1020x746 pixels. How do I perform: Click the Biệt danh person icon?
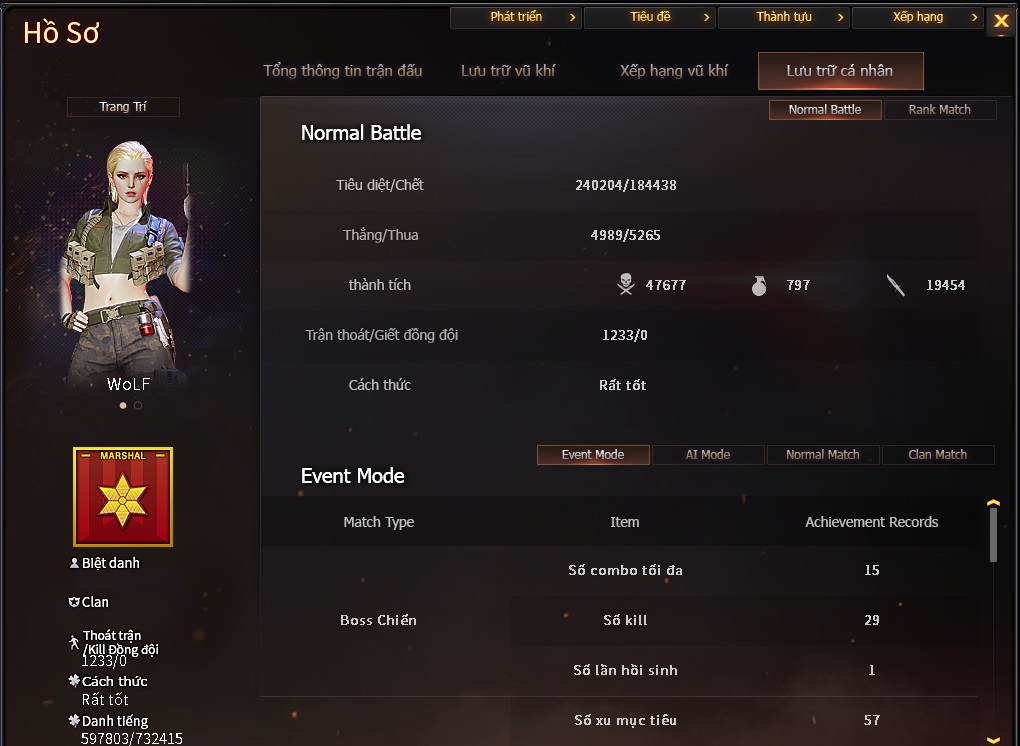click(74, 563)
